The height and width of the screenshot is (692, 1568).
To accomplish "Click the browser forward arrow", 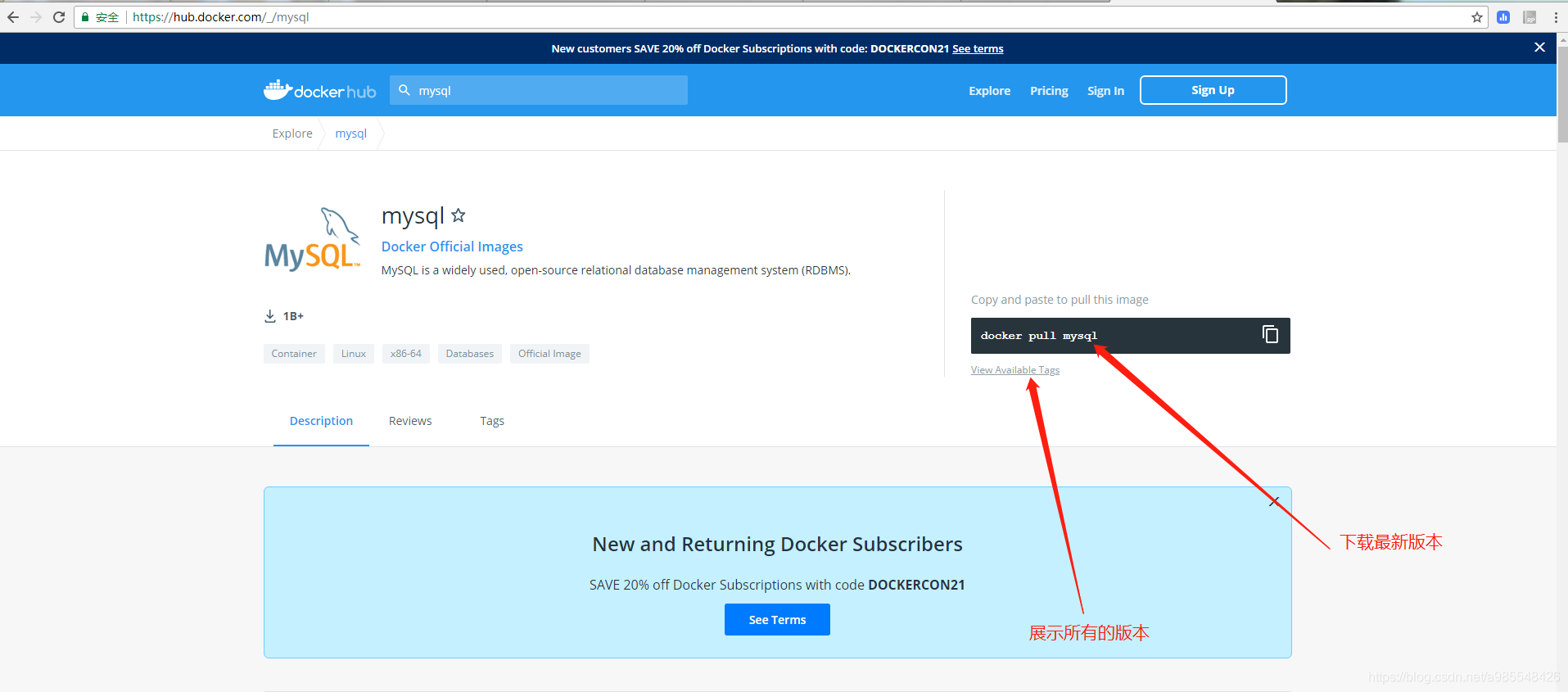I will [36, 17].
